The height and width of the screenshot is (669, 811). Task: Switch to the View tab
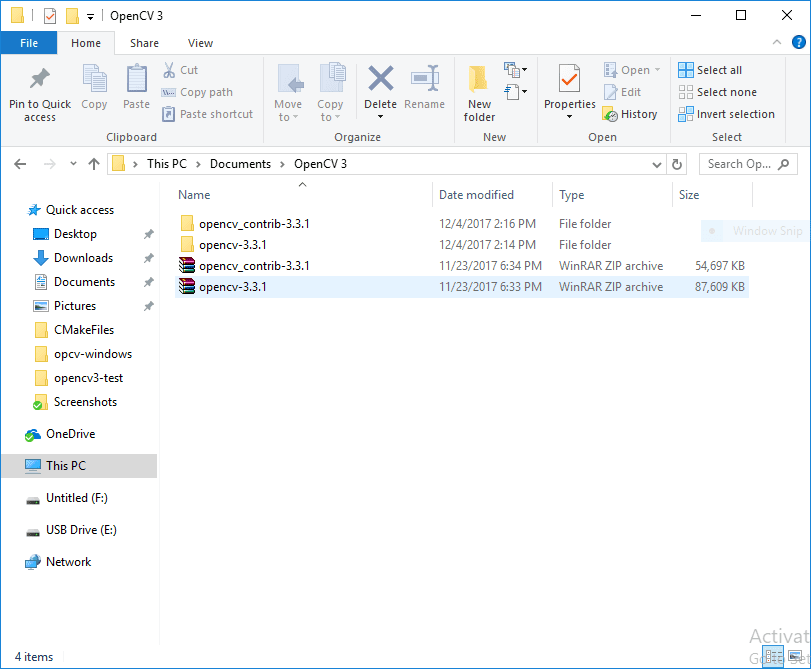[x=200, y=43]
